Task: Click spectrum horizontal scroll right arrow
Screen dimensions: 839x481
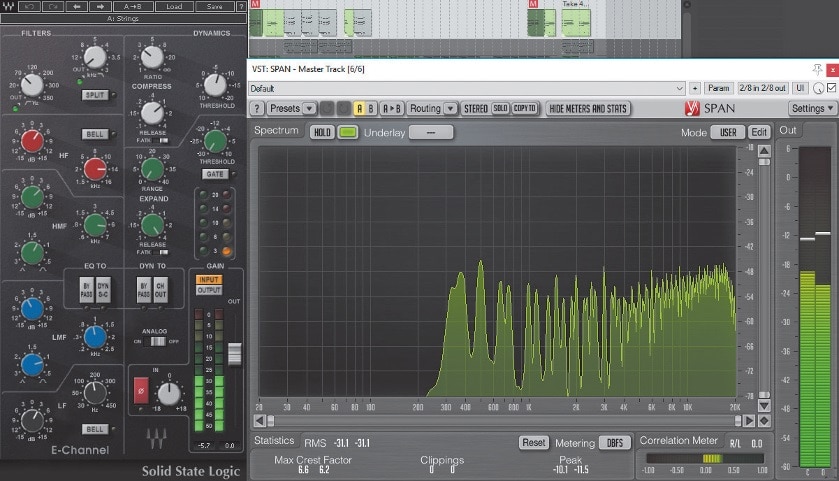Action: [749, 421]
